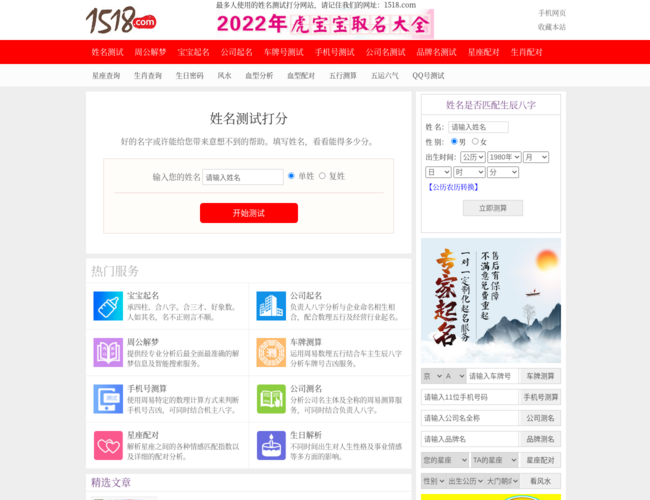Open 五行测算 in the sub navigation
The width and height of the screenshot is (650, 500).
(343, 75)
